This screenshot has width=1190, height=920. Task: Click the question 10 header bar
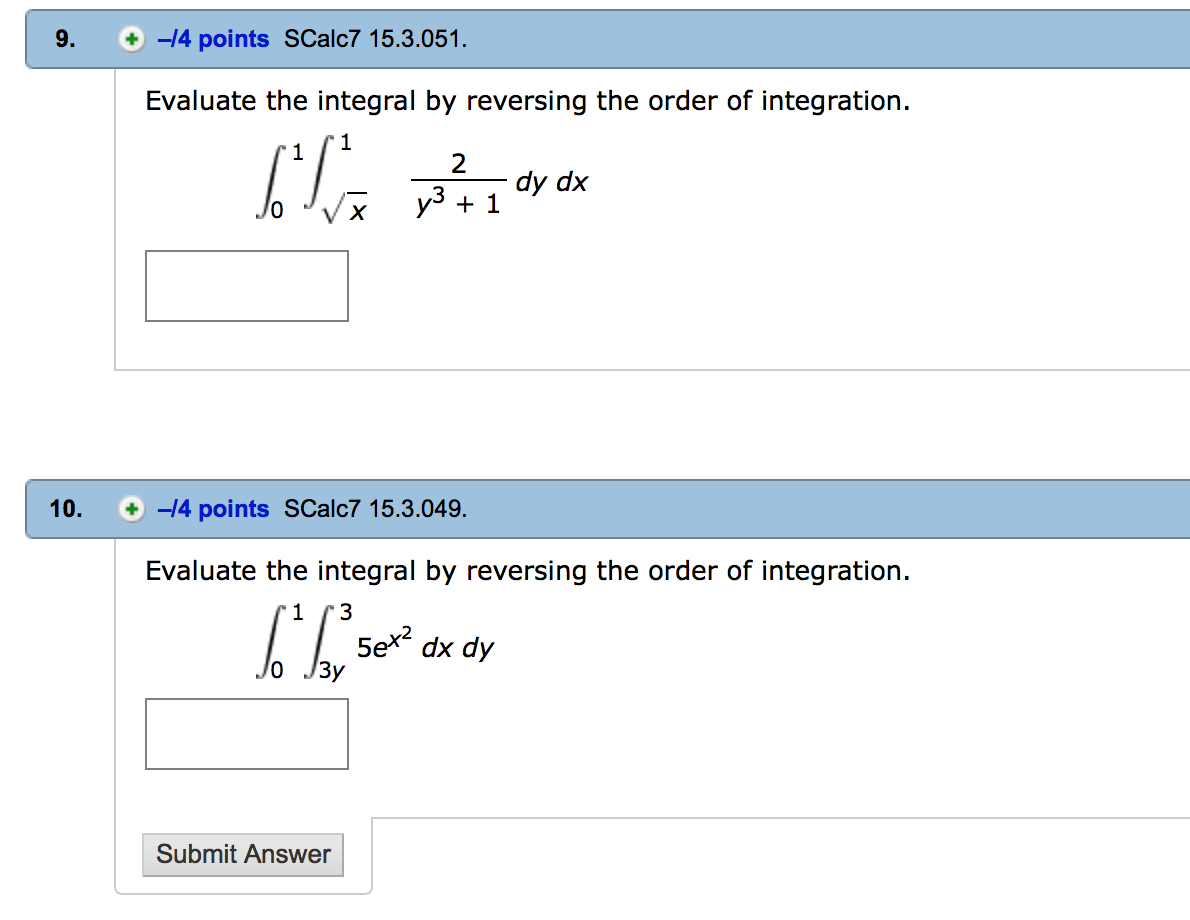[x=600, y=509]
